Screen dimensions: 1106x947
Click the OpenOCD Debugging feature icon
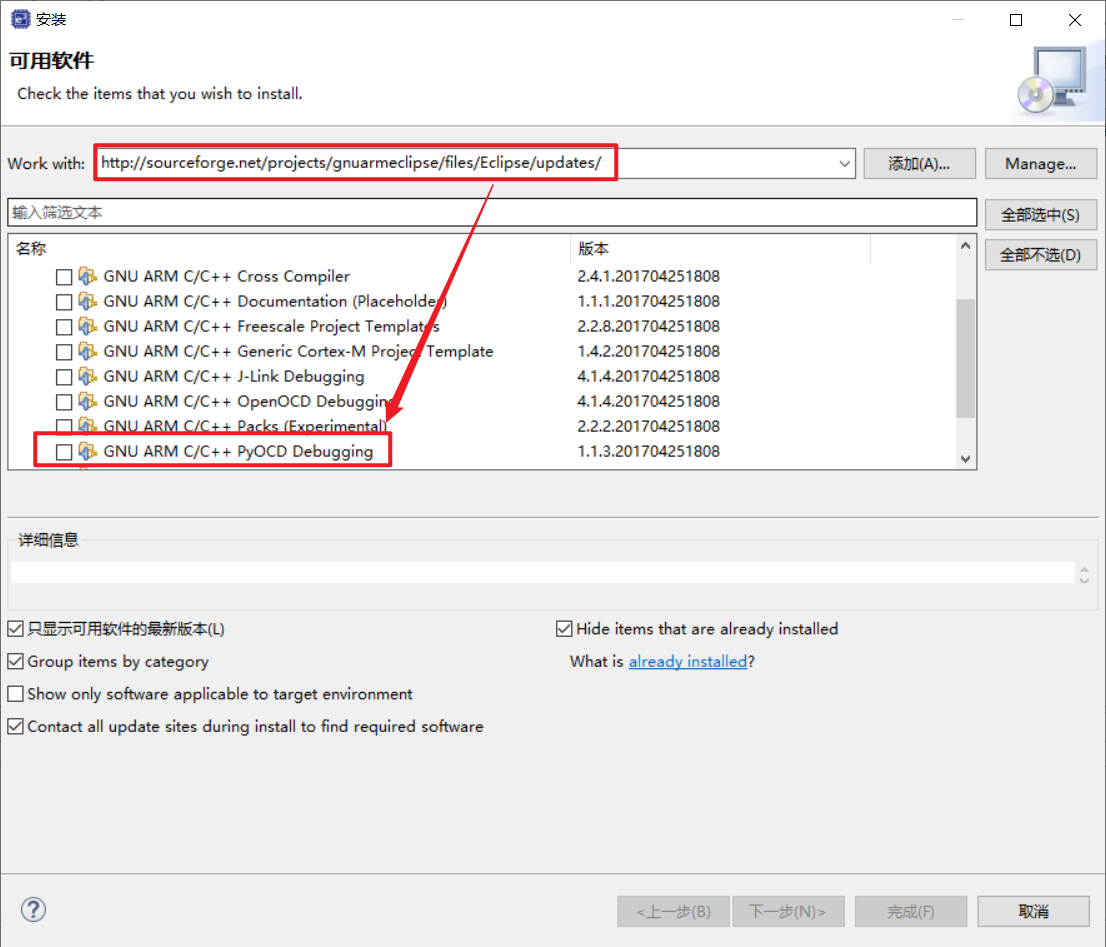coord(87,401)
